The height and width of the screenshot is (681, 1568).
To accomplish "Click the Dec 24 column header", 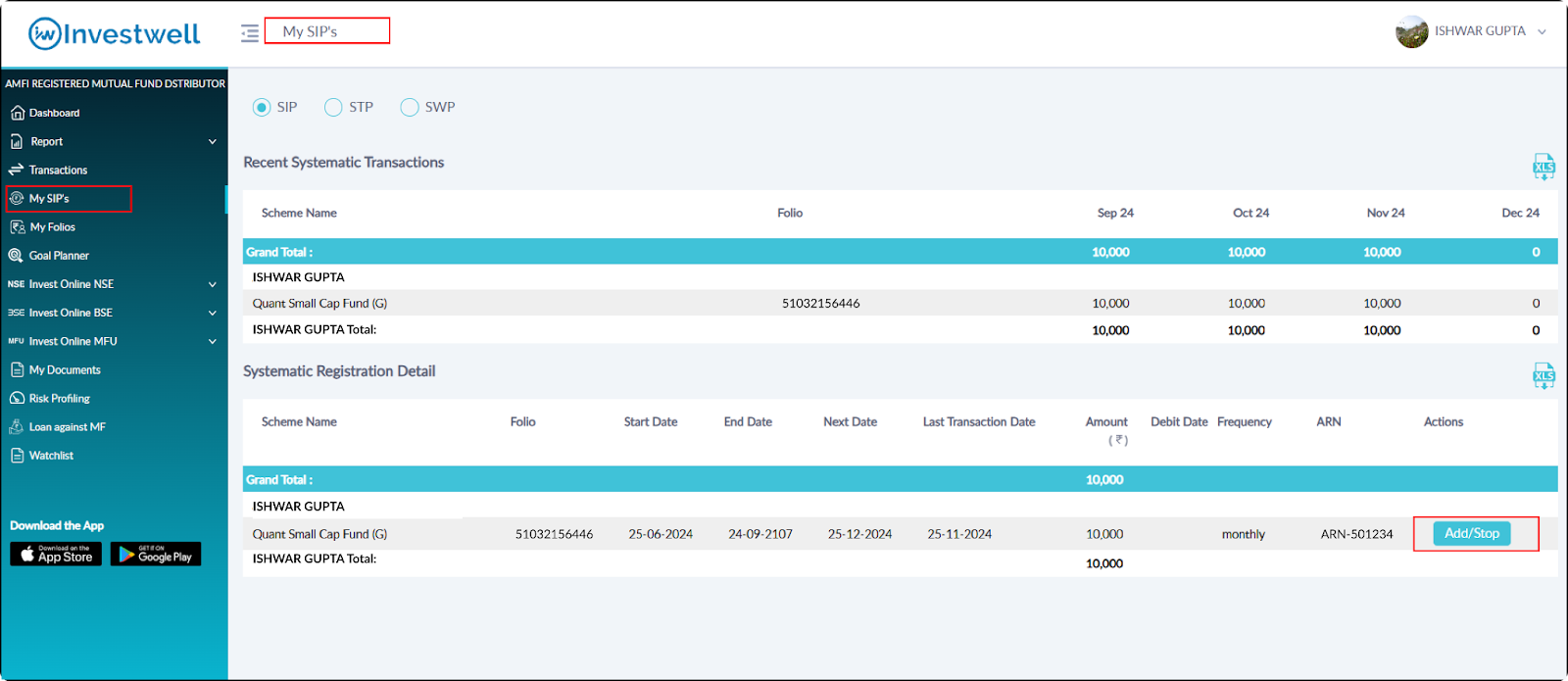I will (1520, 213).
